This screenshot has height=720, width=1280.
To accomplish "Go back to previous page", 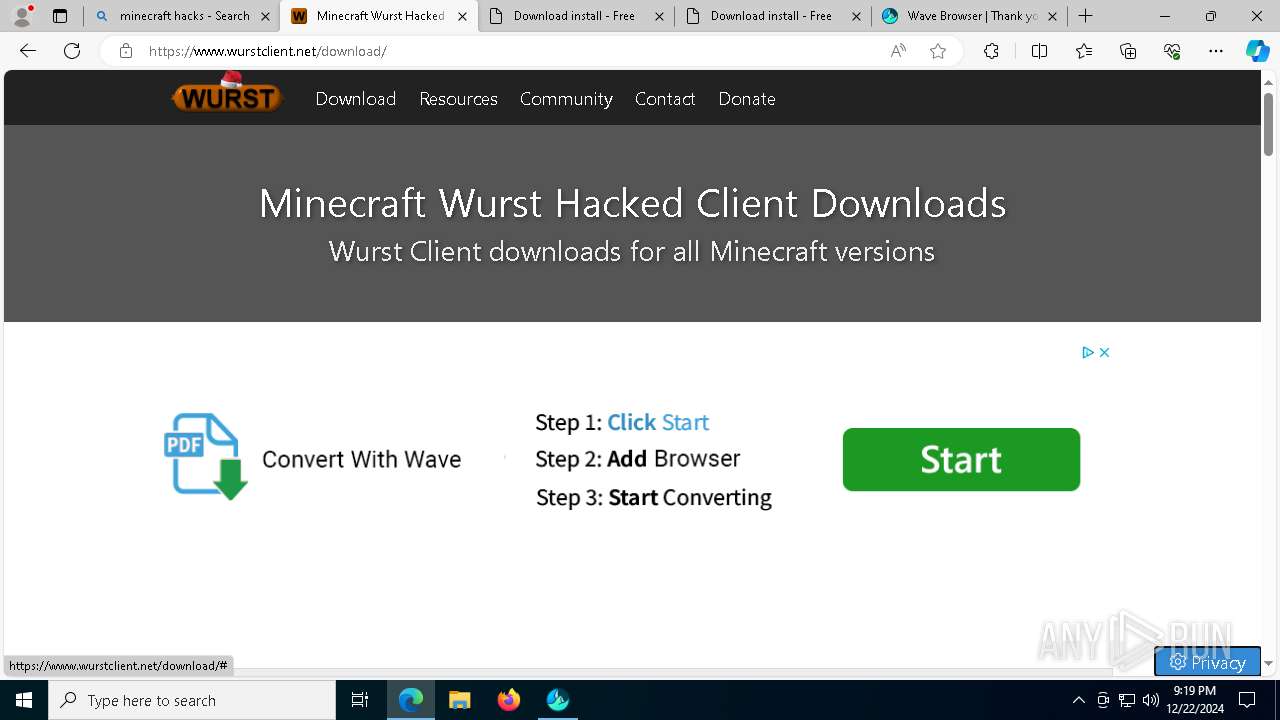I will [x=28, y=51].
